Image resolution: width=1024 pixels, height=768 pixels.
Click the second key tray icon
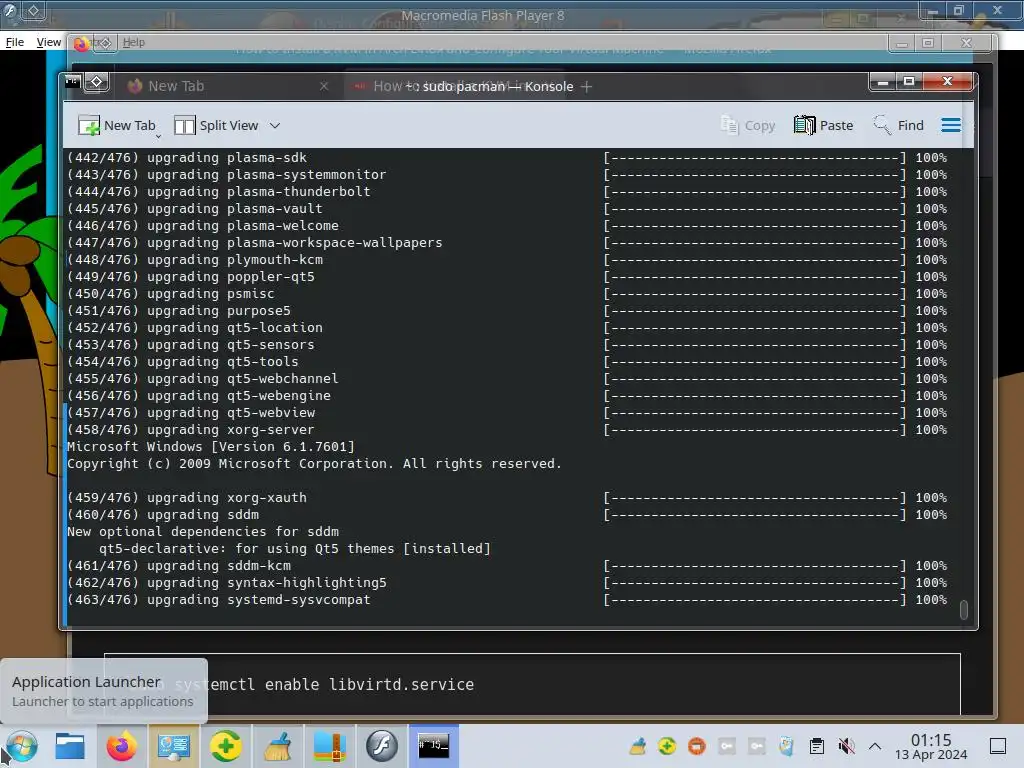coord(756,746)
